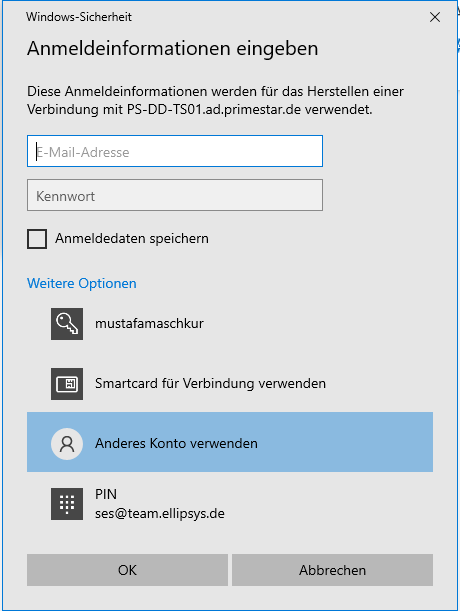Collapse the Weitere Optionen section
Screen dimensions: 460x611
(82, 283)
